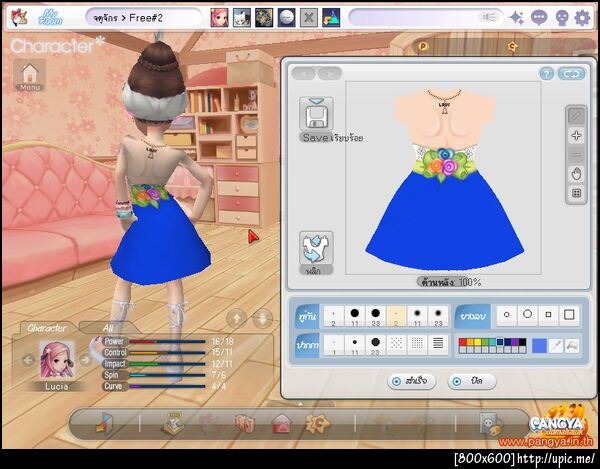600x469 pixels.
Task: Toggle the grid display tool
Action: tap(576, 193)
